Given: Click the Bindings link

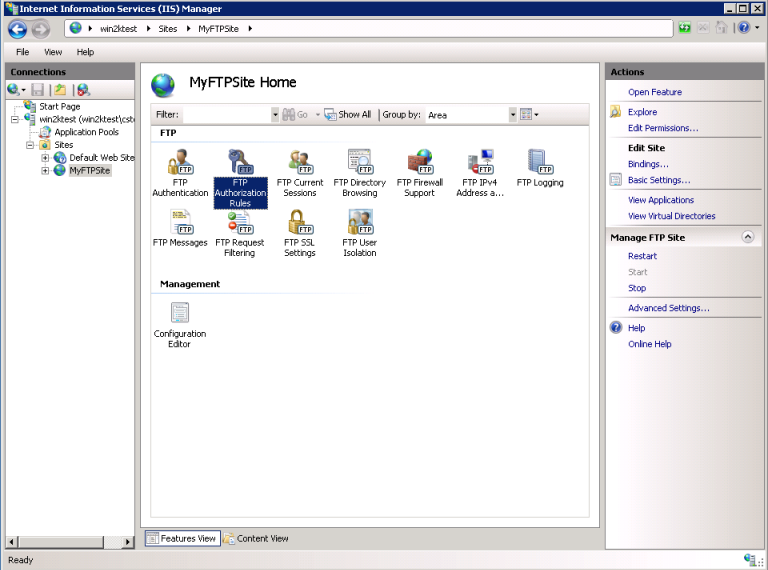Looking at the screenshot, I should coord(648,164).
